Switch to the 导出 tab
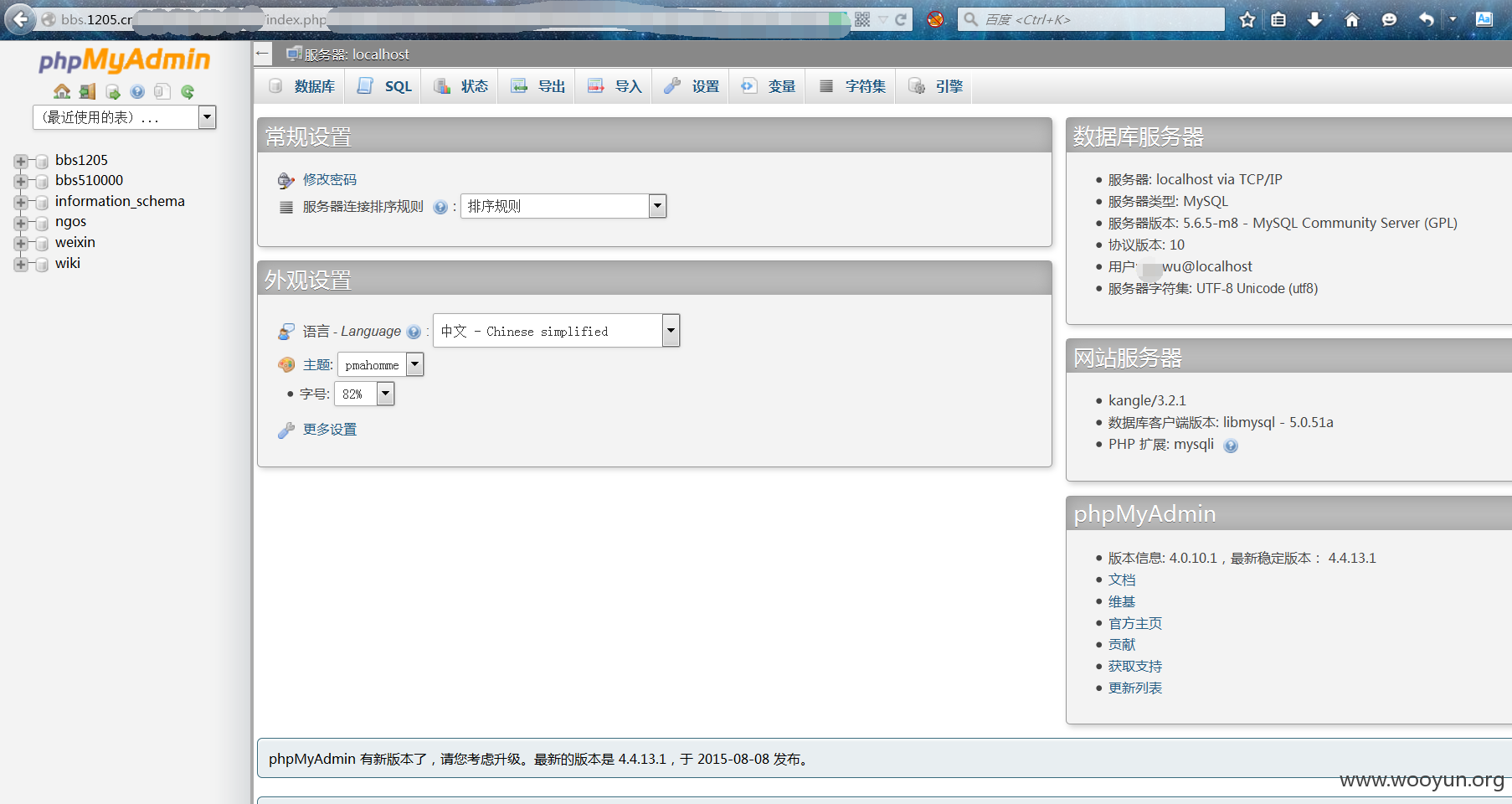This screenshot has width=1512, height=804. pos(537,86)
